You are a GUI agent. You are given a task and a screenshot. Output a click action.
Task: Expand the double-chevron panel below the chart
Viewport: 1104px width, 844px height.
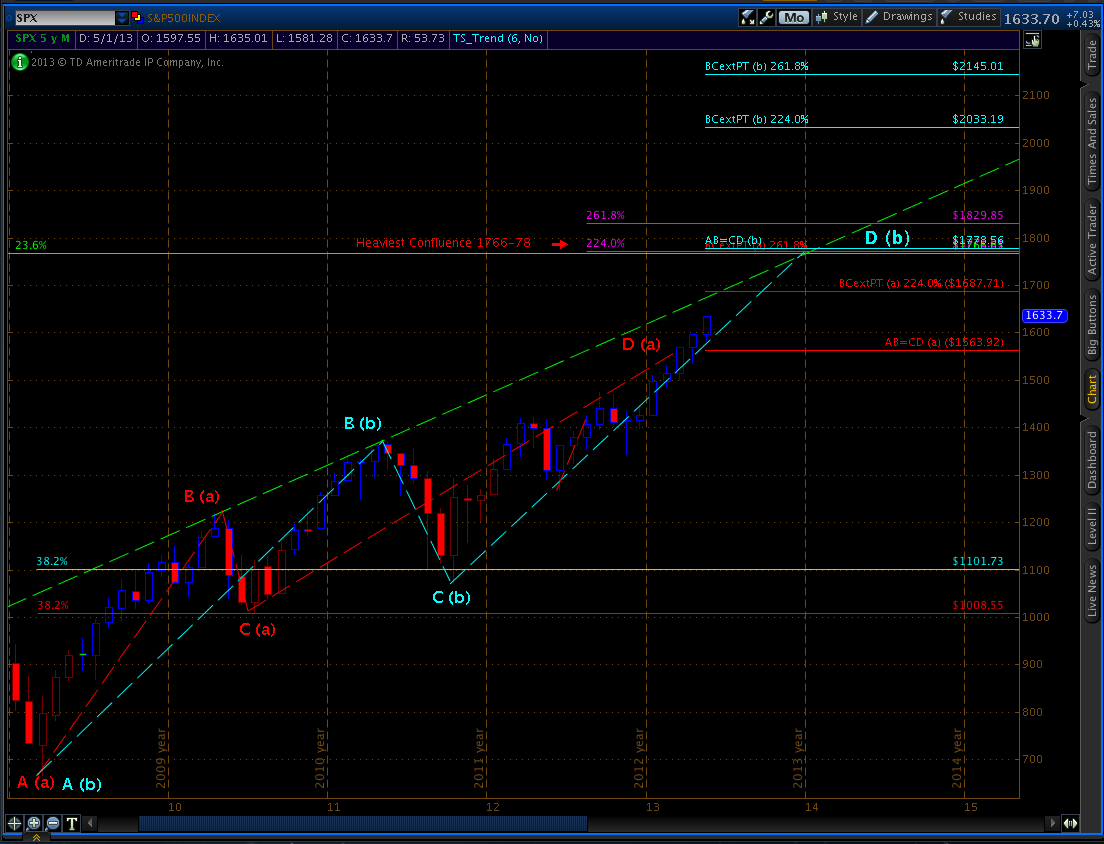(x=36, y=838)
